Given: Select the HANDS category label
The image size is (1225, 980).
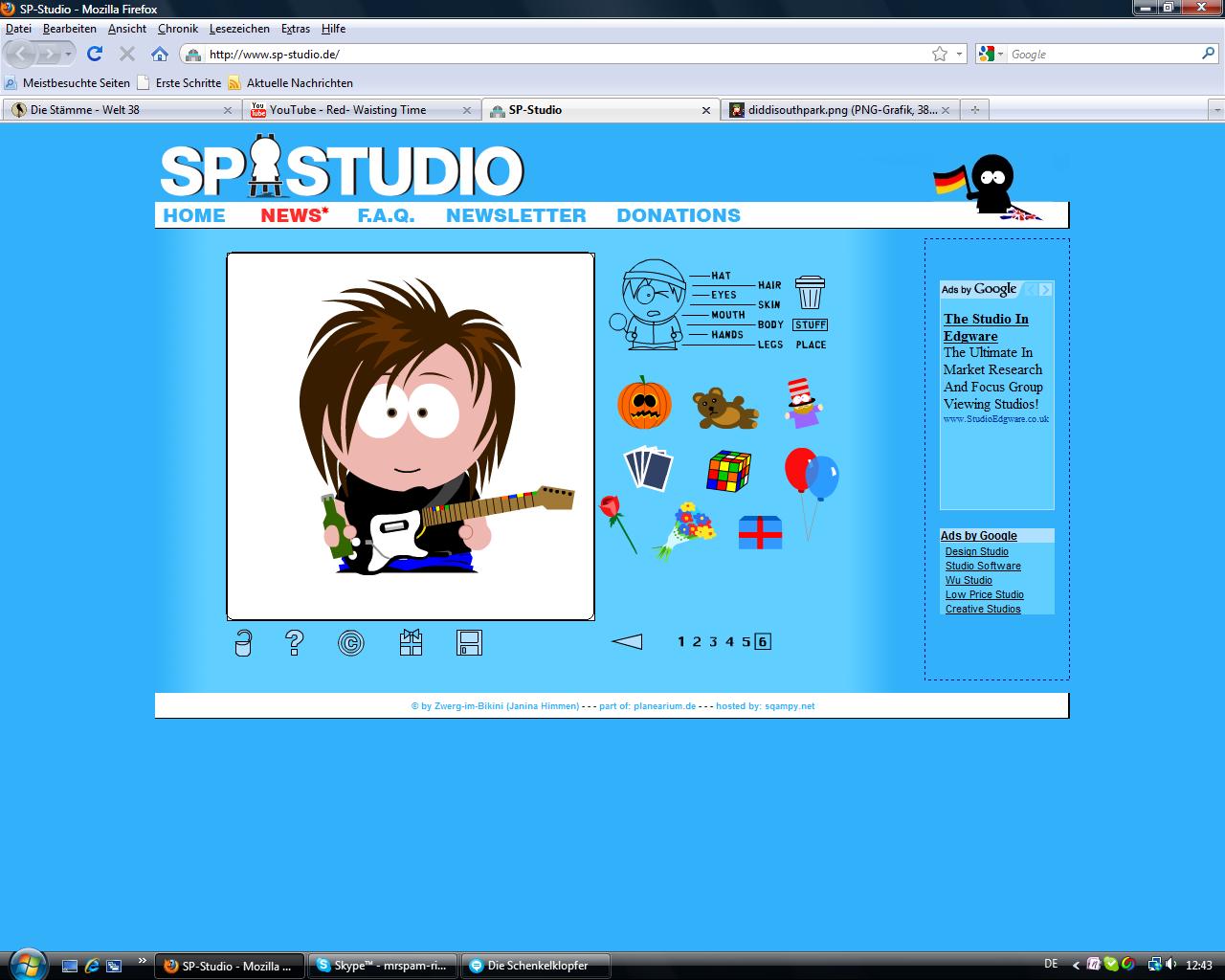Looking at the screenshot, I should tap(727, 335).
